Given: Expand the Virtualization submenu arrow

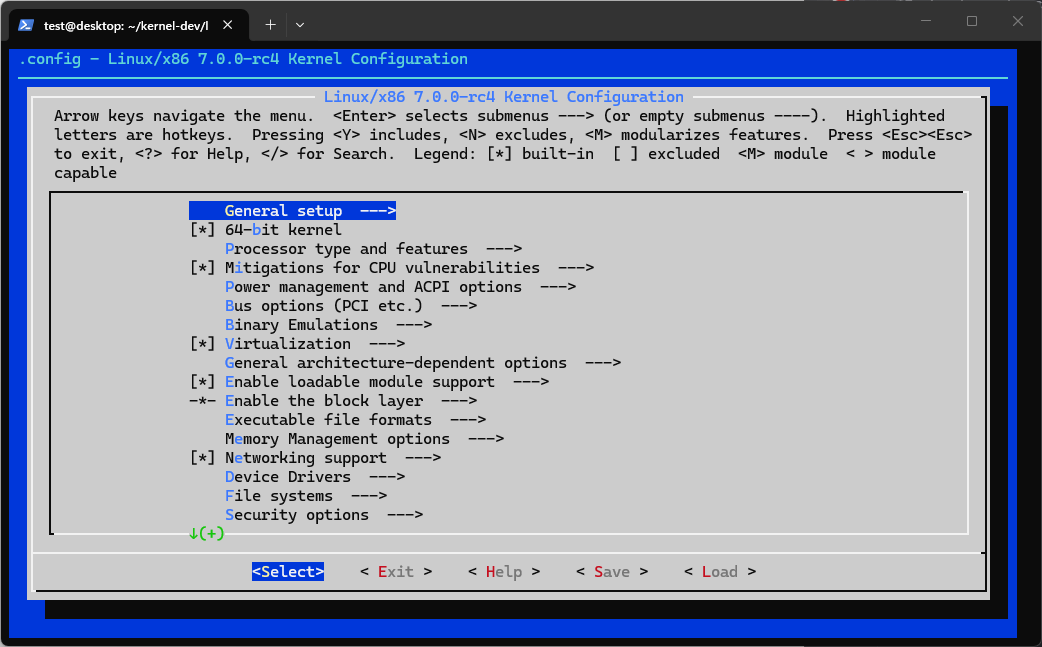Looking at the screenshot, I should (x=387, y=344).
